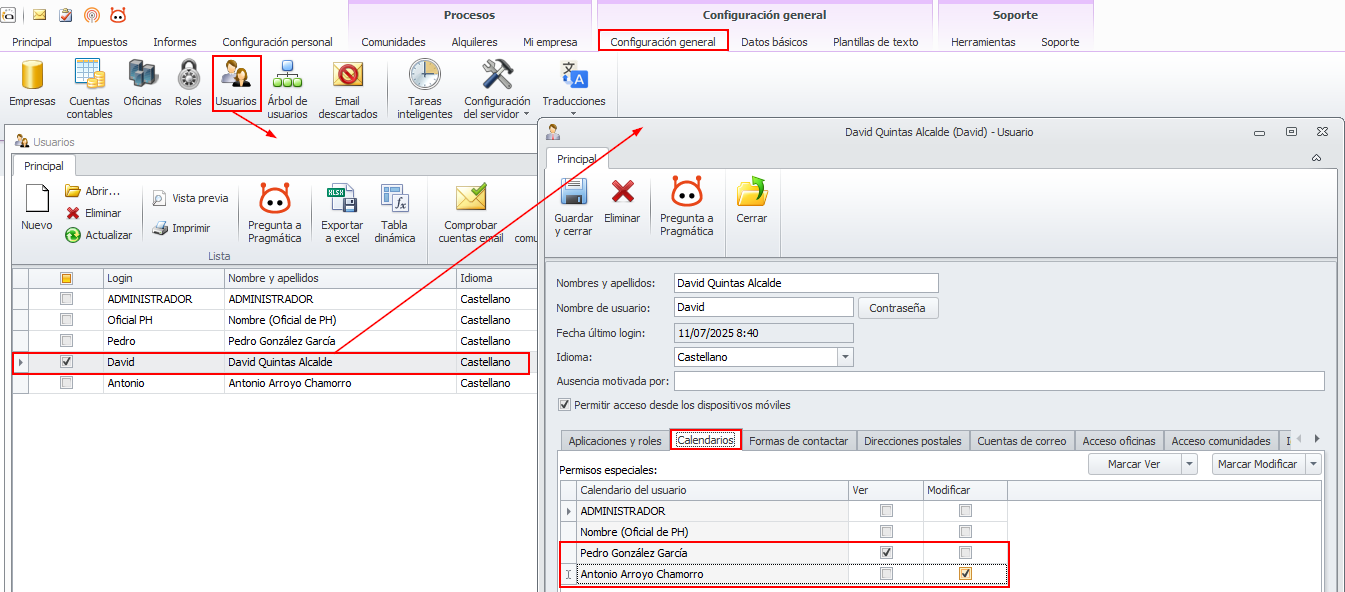Select the Calendarios tab

tap(706, 440)
